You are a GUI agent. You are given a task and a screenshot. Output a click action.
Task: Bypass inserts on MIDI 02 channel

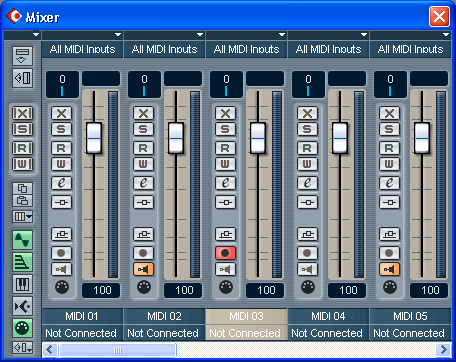pyautogui.click(x=143, y=202)
